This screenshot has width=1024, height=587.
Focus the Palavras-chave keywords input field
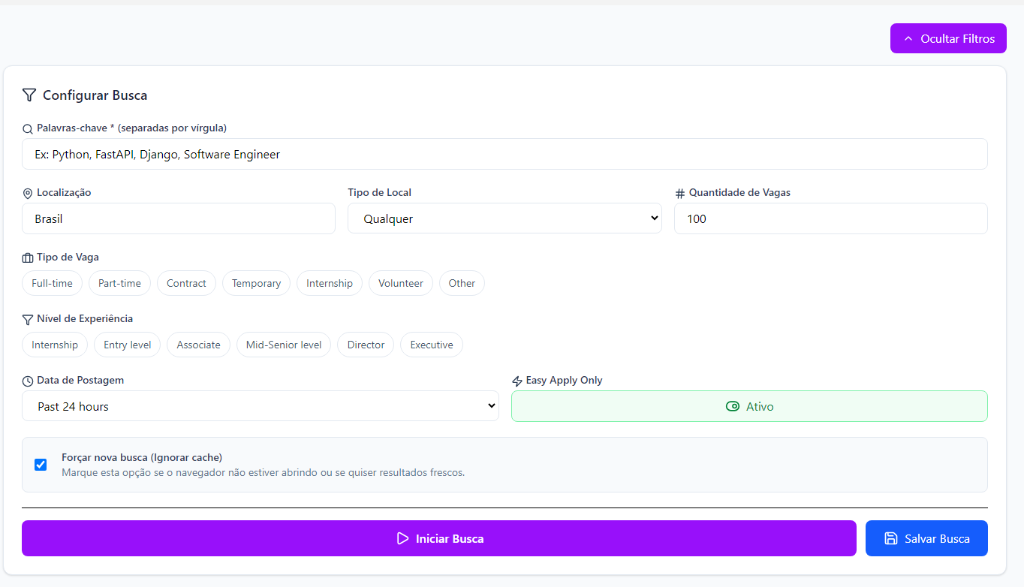[504, 154]
